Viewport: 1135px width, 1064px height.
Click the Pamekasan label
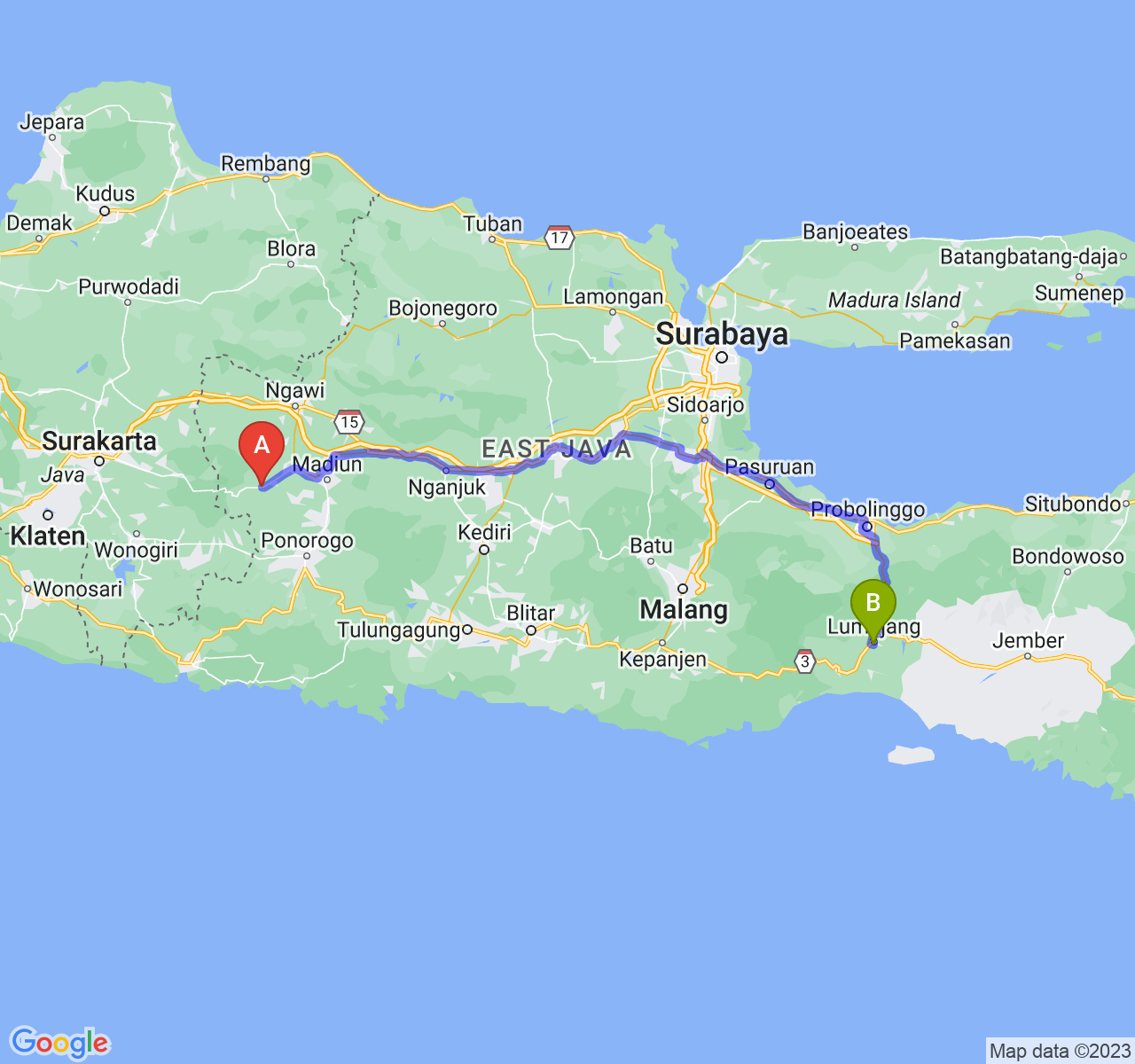pos(955,340)
